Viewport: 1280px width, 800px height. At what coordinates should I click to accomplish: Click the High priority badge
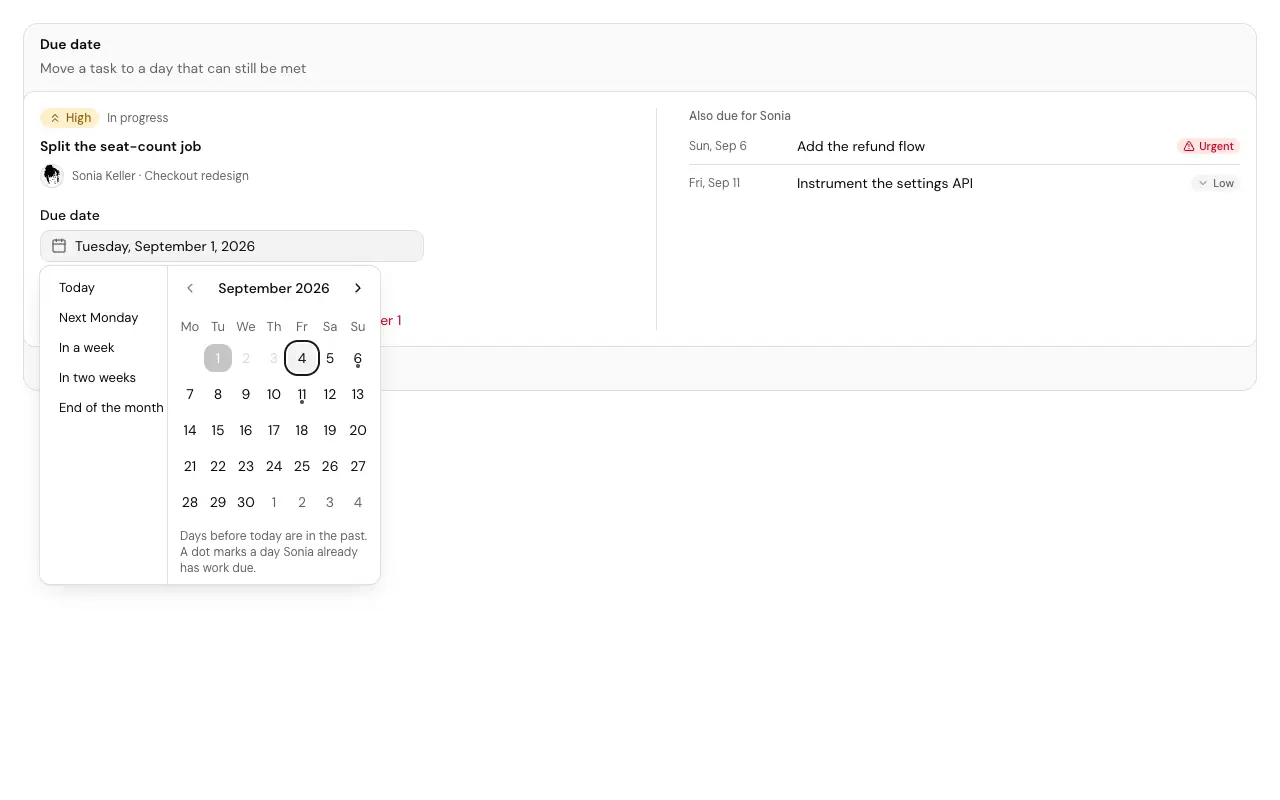click(x=70, y=118)
